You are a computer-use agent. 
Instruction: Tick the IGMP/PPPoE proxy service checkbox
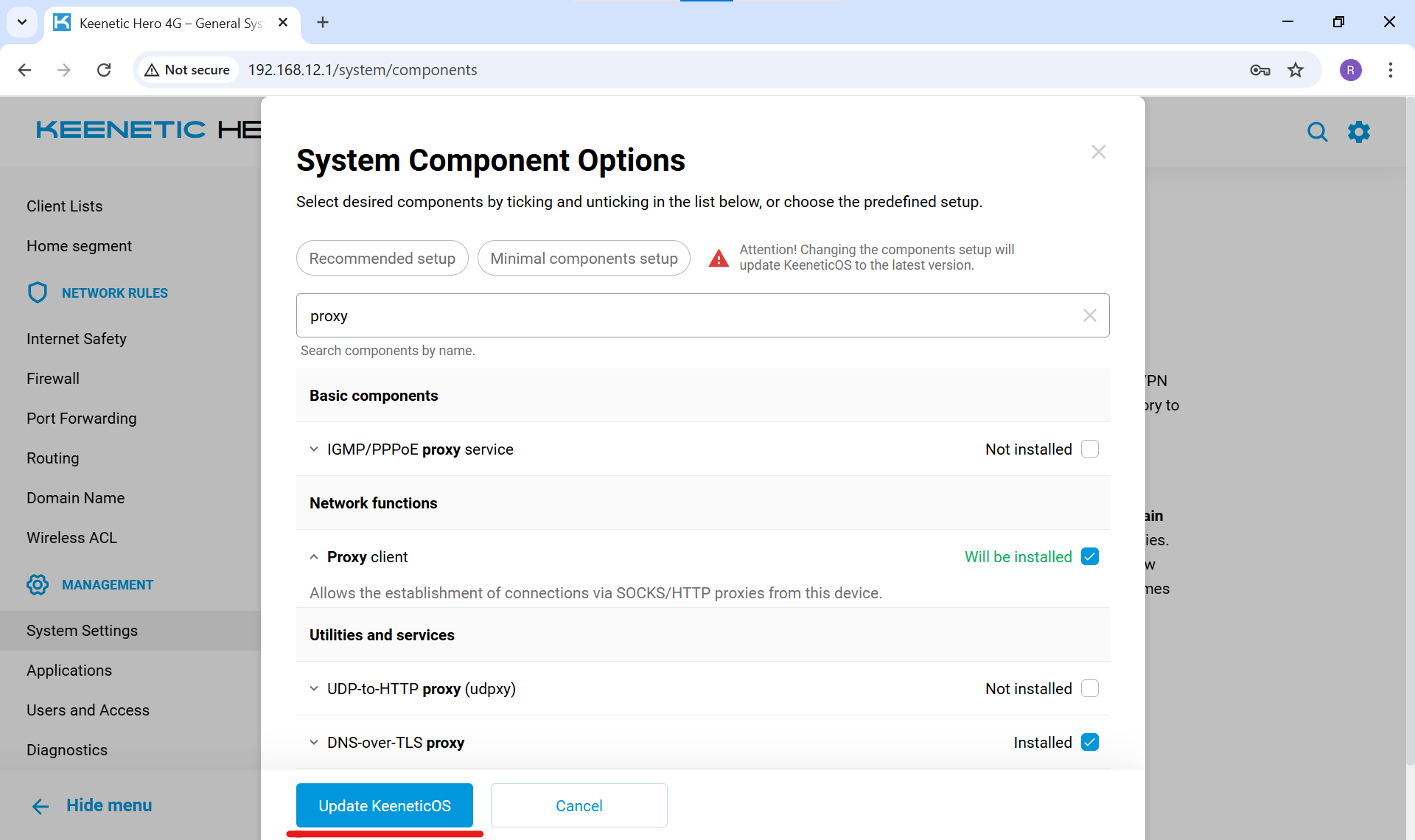[1089, 449]
